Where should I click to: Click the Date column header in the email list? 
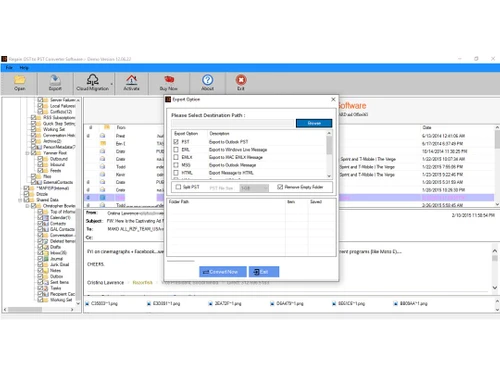coord(427,128)
